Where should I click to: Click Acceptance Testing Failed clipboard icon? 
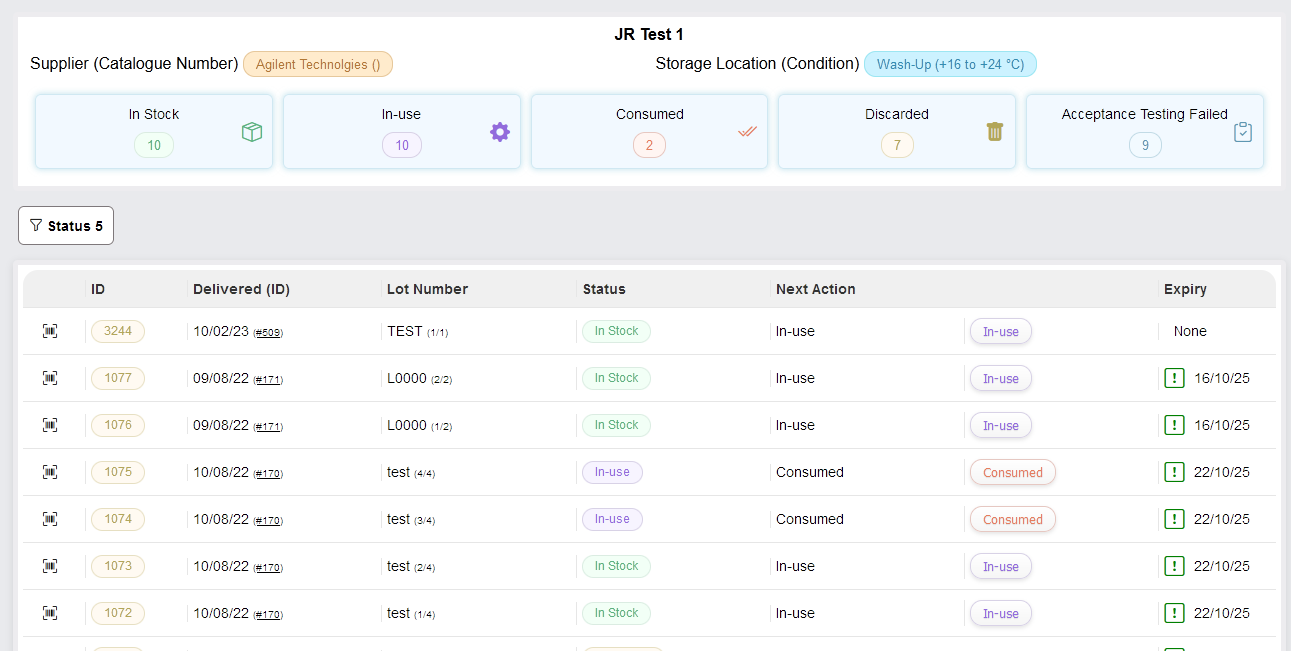pyautogui.click(x=1242, y=132)
